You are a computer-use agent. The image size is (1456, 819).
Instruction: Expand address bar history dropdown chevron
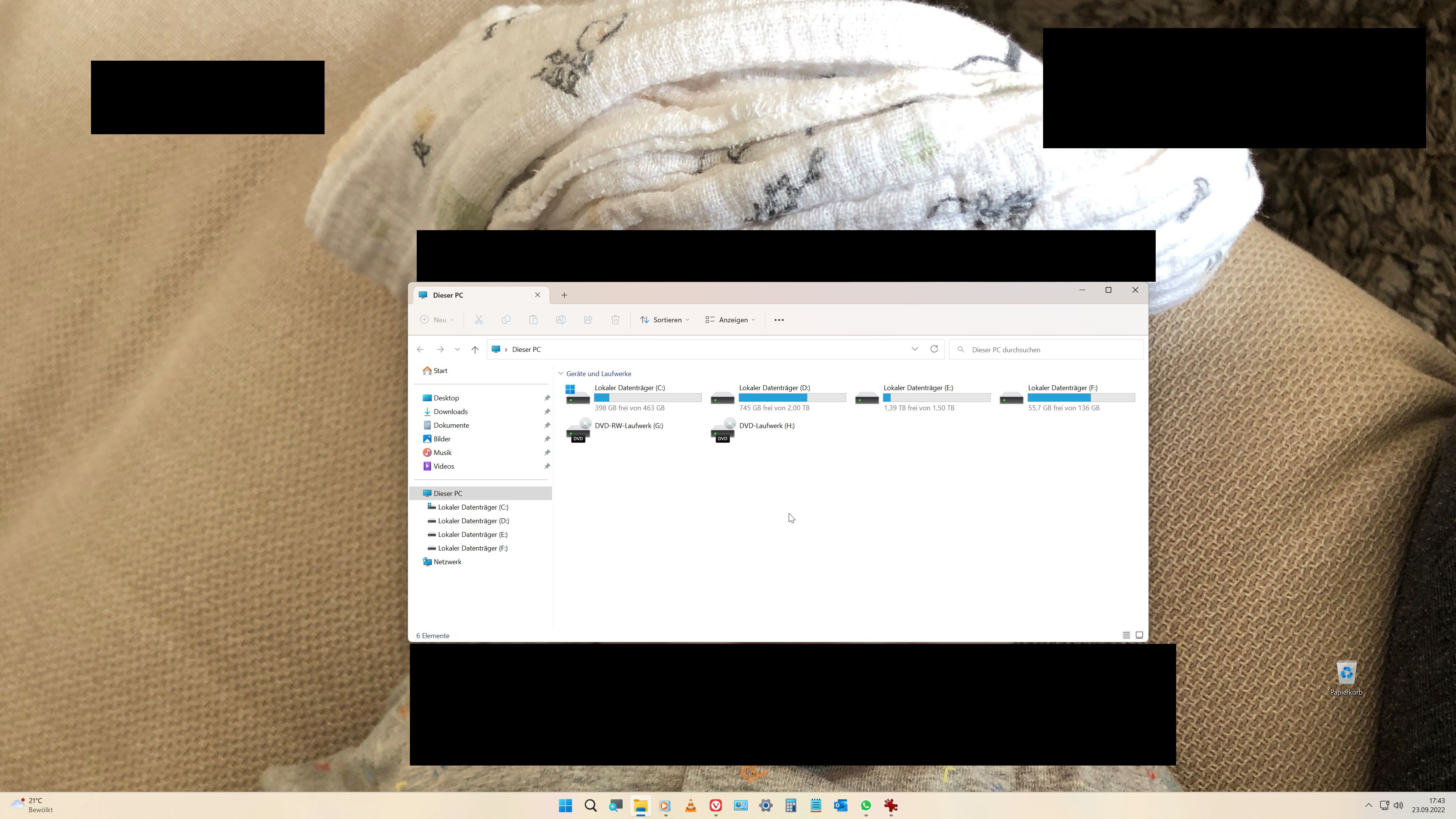[915, 349]
